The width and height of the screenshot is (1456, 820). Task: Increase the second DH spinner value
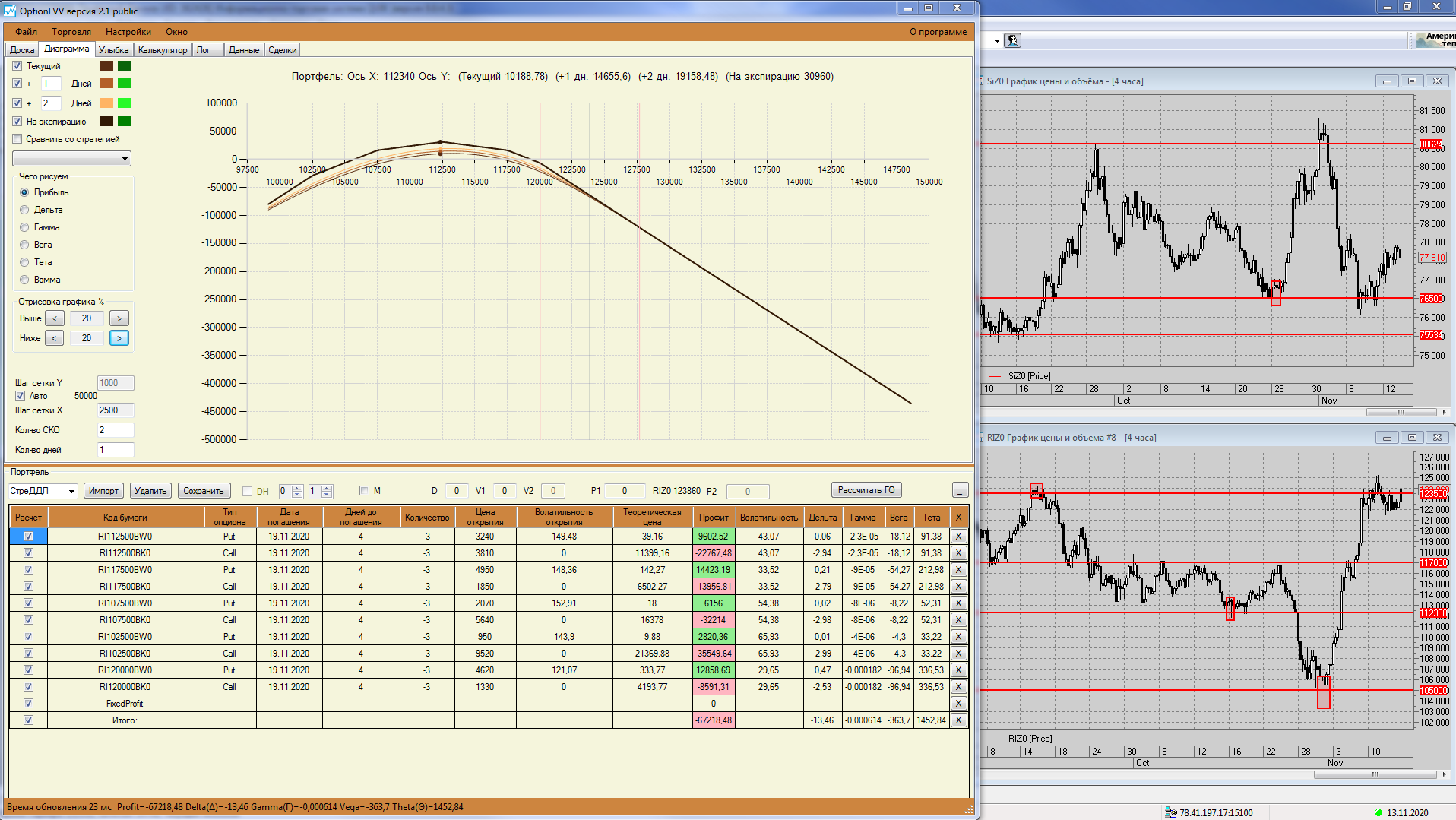[x=327, y=488]
